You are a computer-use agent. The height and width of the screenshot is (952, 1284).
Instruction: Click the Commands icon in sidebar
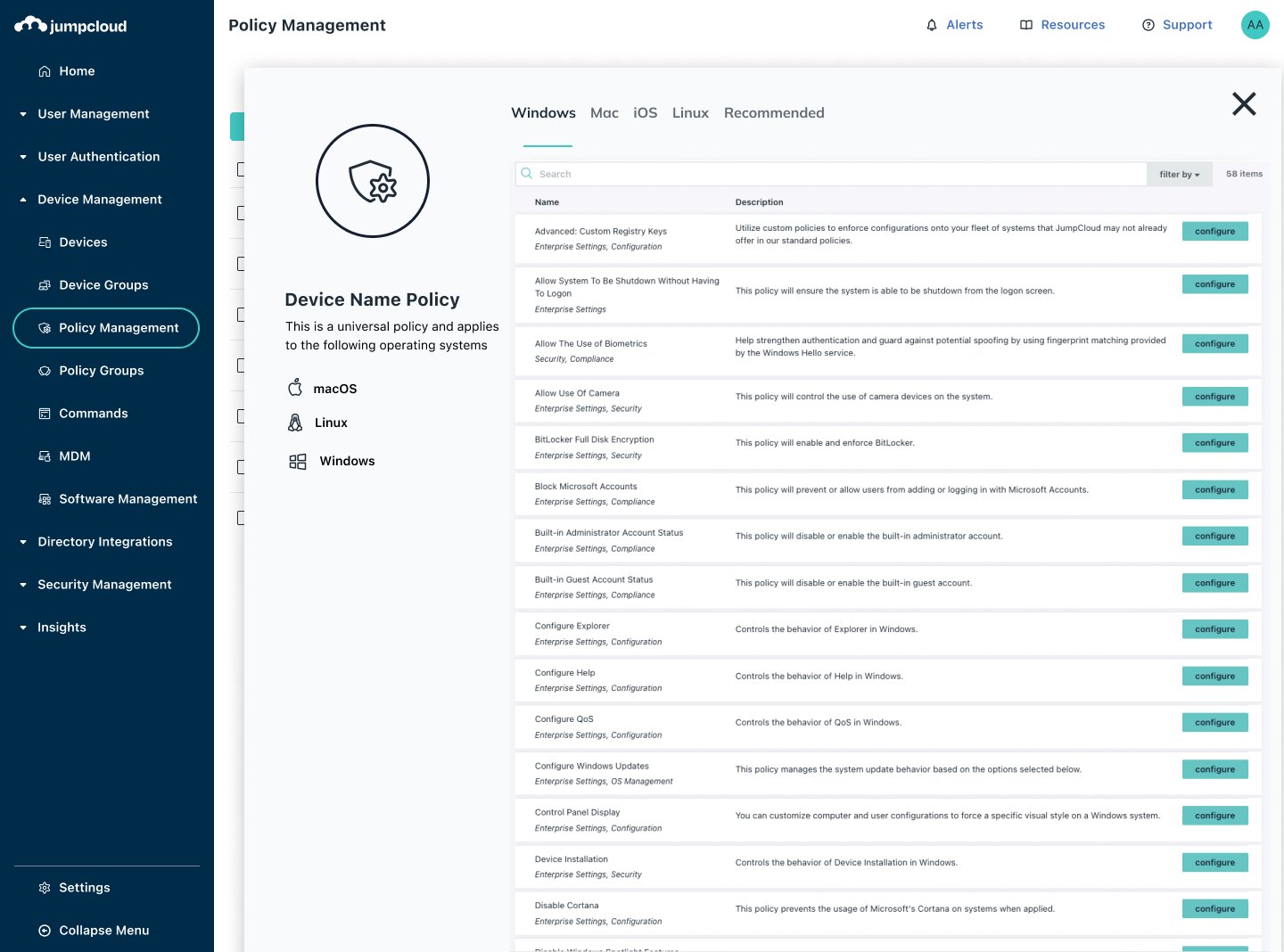tap(45, 414)
